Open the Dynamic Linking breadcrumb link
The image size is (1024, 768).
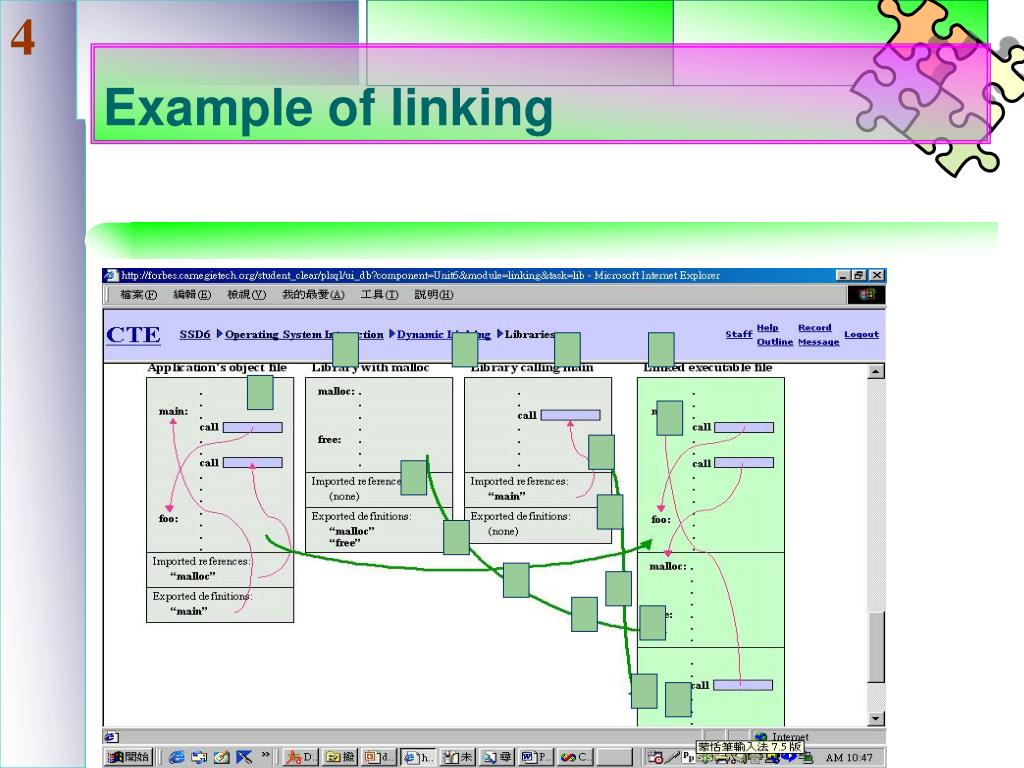coord(443,334)
